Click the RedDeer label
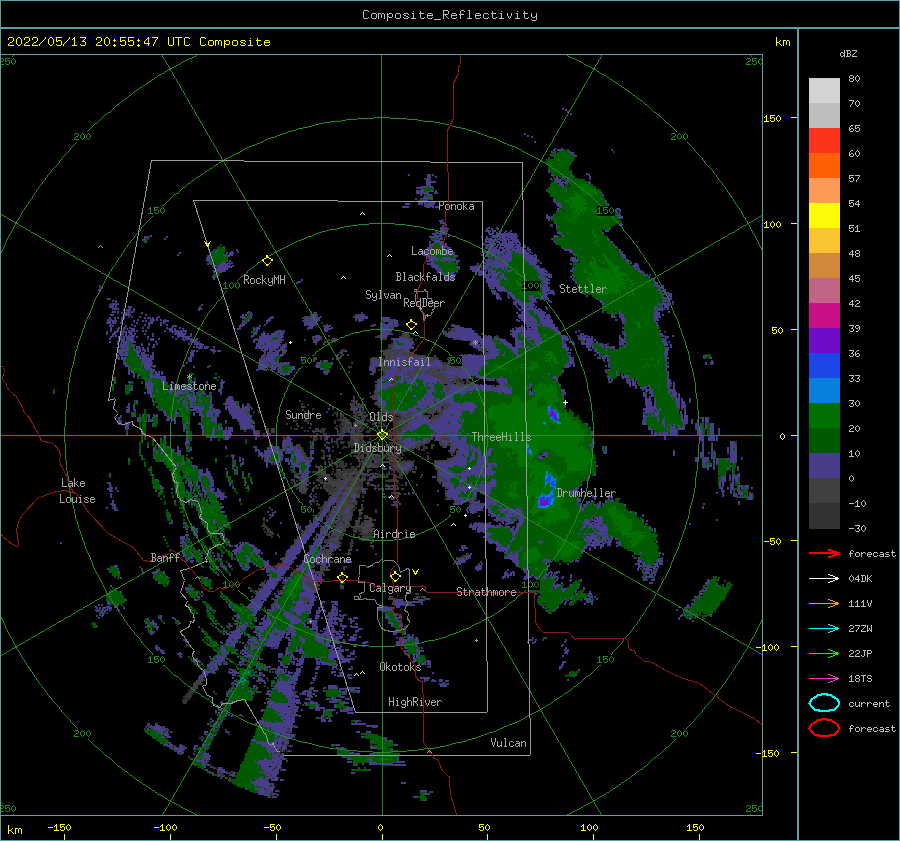Image resolution: width=900 pixels, height=841 pixels. tap(424, 303)
